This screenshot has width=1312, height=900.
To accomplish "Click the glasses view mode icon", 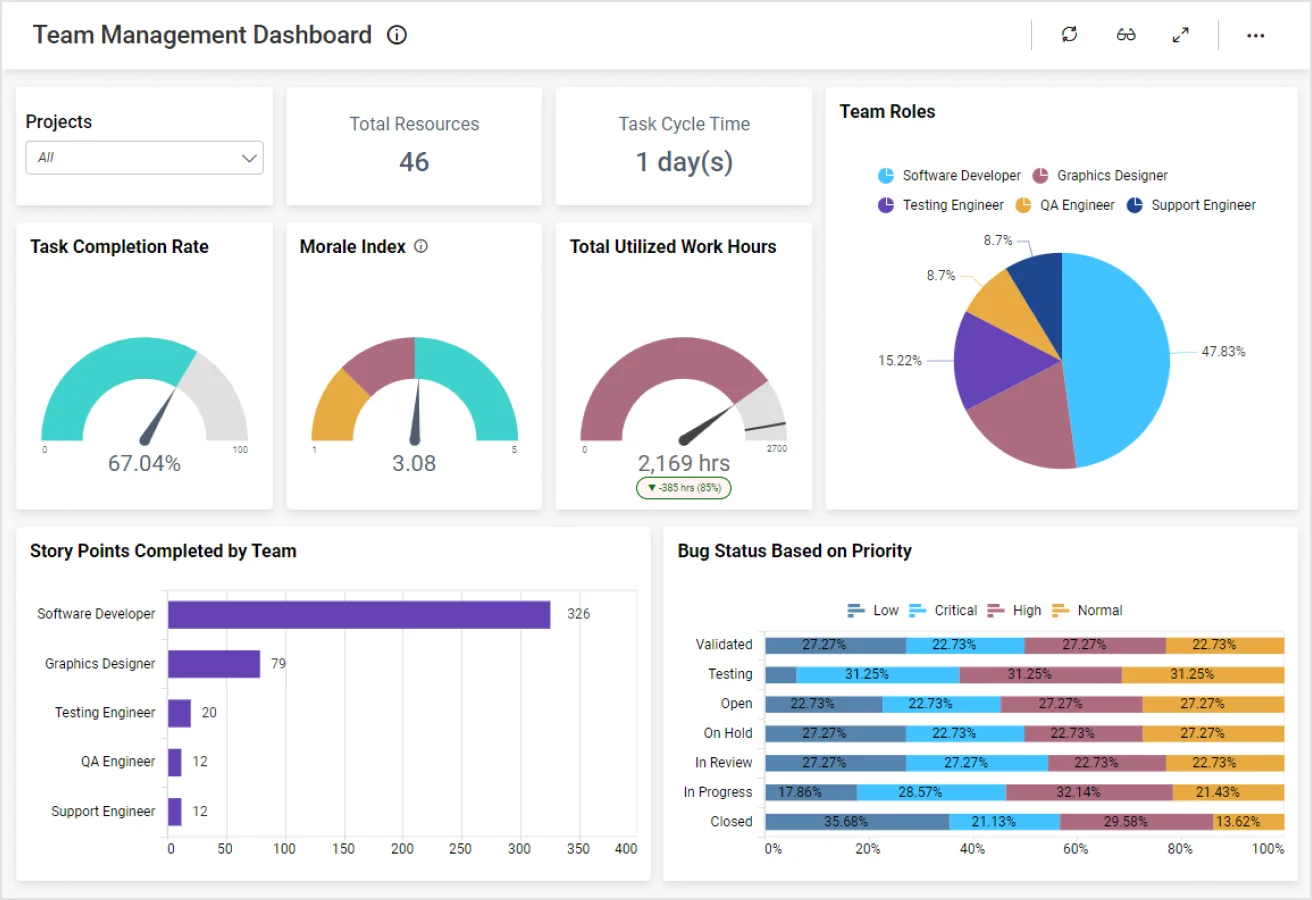I will 1126,35.
